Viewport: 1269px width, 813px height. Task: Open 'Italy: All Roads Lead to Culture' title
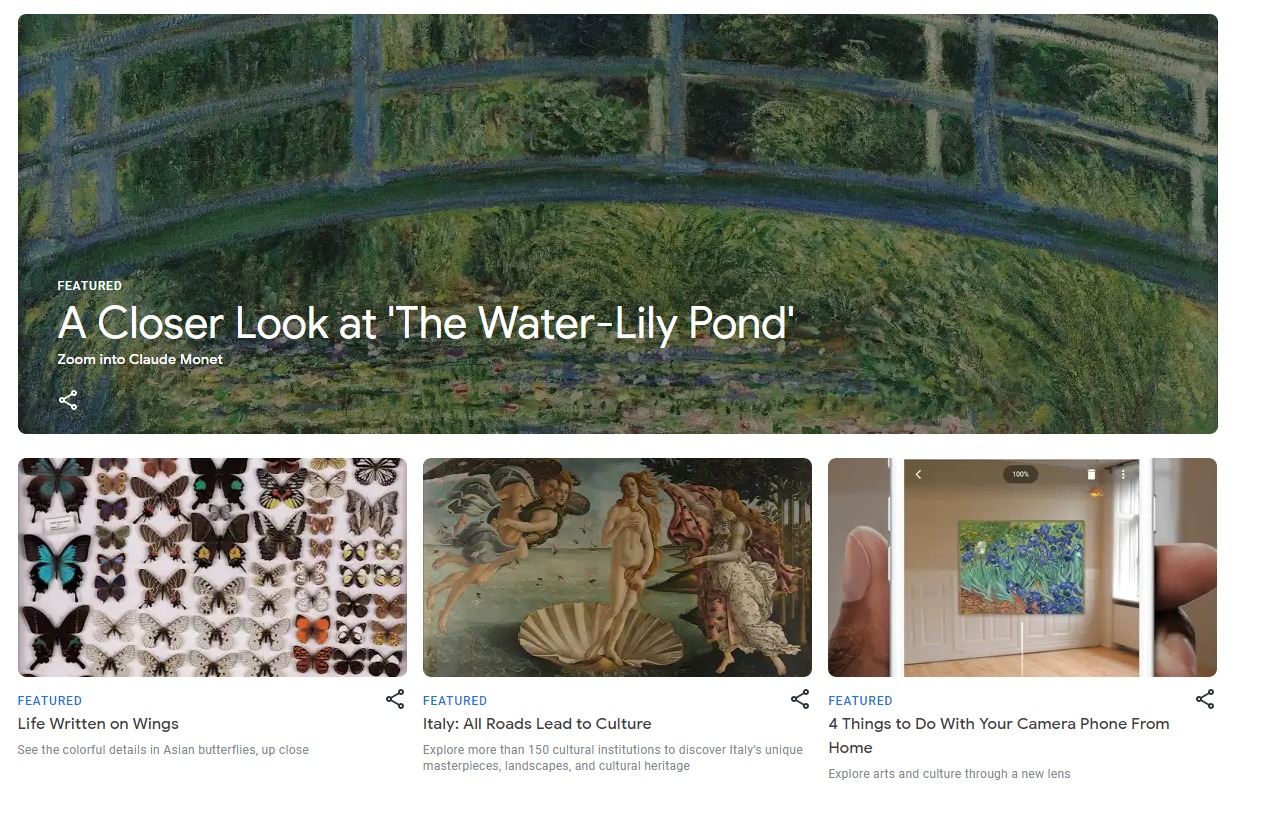point(537,724)
